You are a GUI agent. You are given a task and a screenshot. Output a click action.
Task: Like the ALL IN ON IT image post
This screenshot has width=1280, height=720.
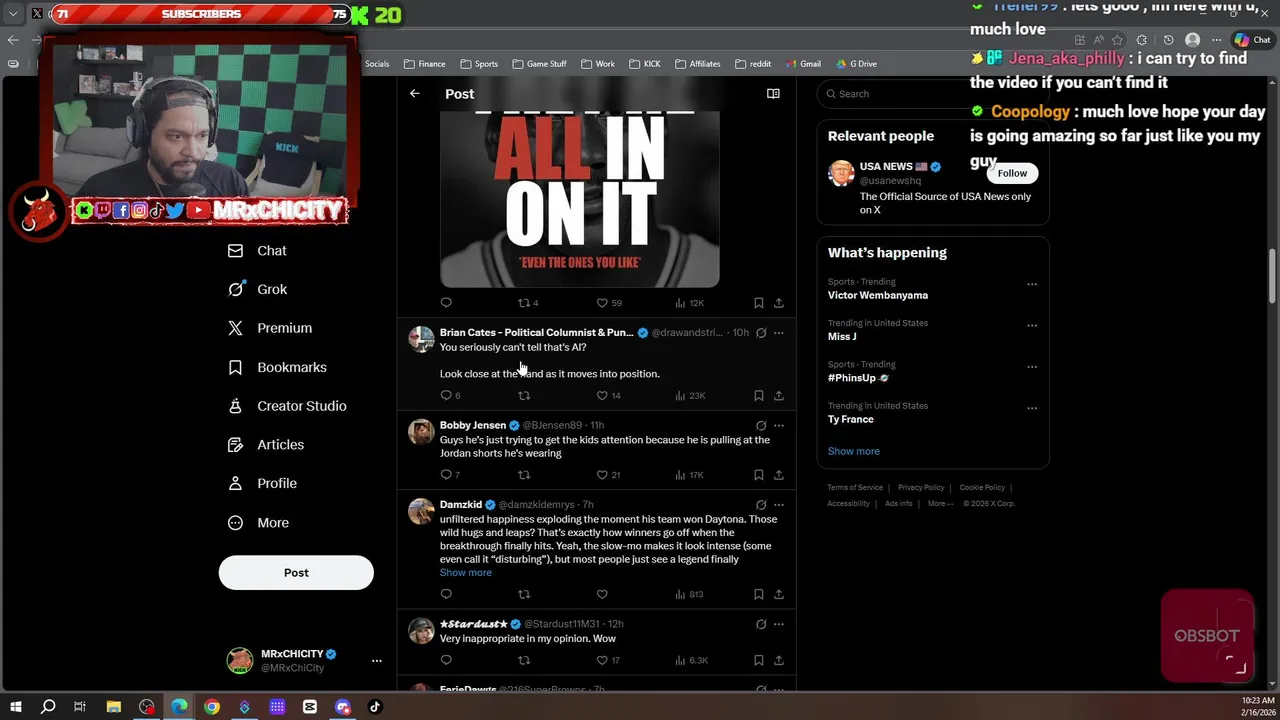tap(602, 303)
